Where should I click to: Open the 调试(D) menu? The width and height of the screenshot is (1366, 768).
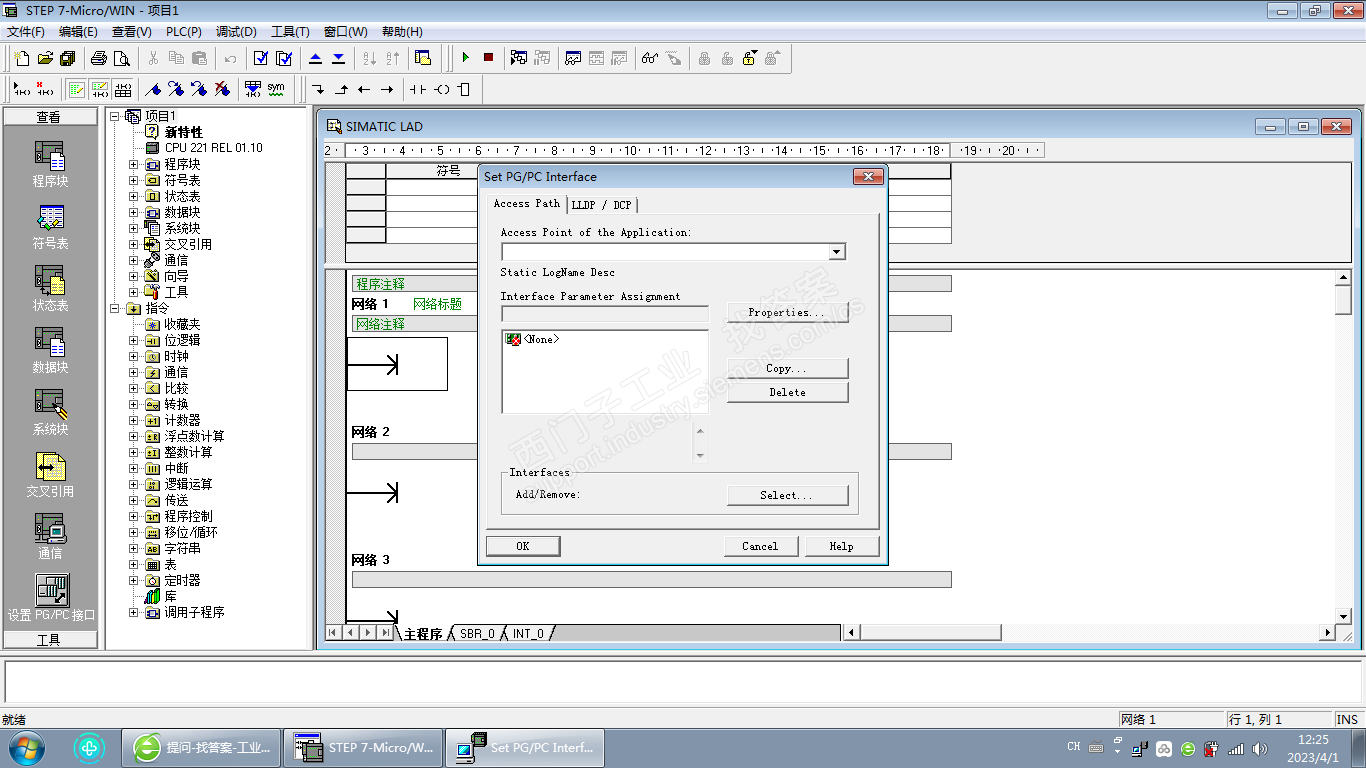point(236,32)
